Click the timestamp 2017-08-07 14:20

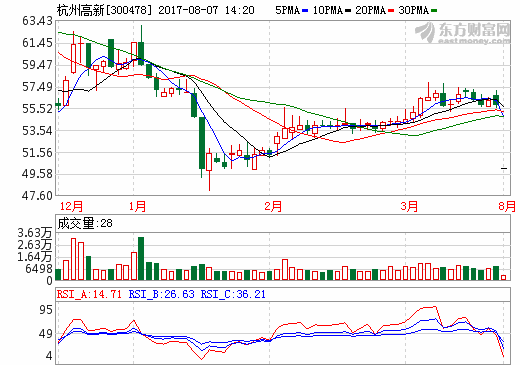click(x=206, y=10)
